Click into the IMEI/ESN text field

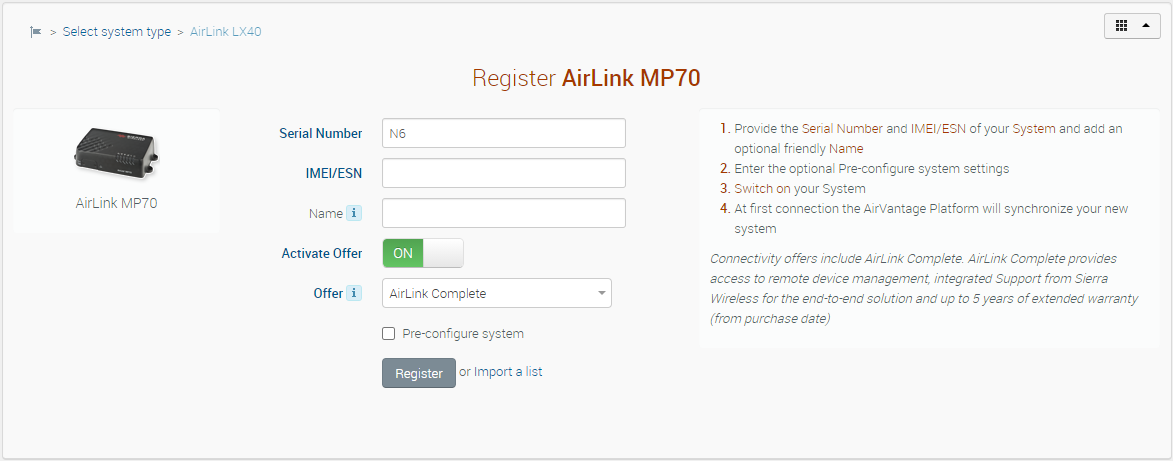tap(503, 173)
